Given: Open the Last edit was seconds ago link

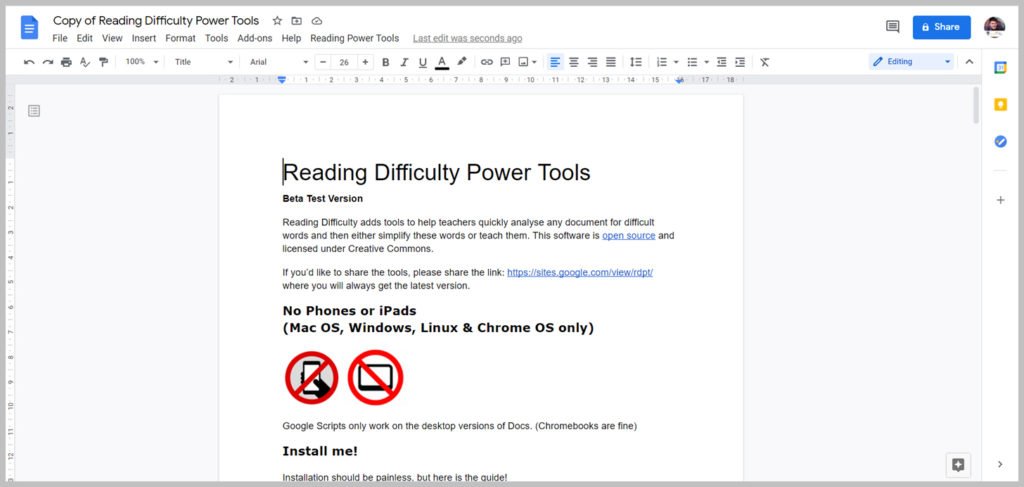Looking at the screenshot, I should (467, 39).
